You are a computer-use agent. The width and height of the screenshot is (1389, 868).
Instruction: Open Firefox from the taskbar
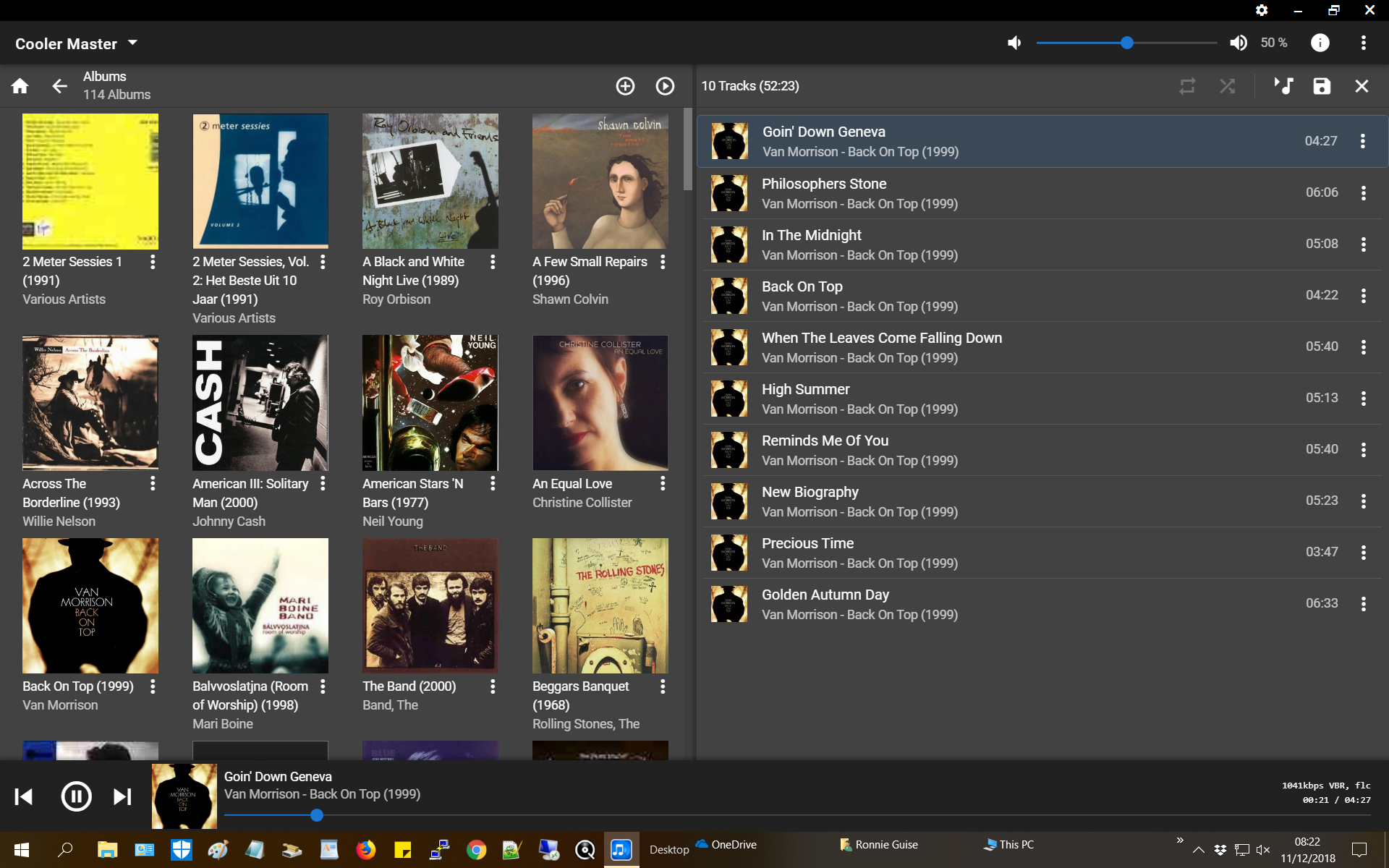point(366,850)
